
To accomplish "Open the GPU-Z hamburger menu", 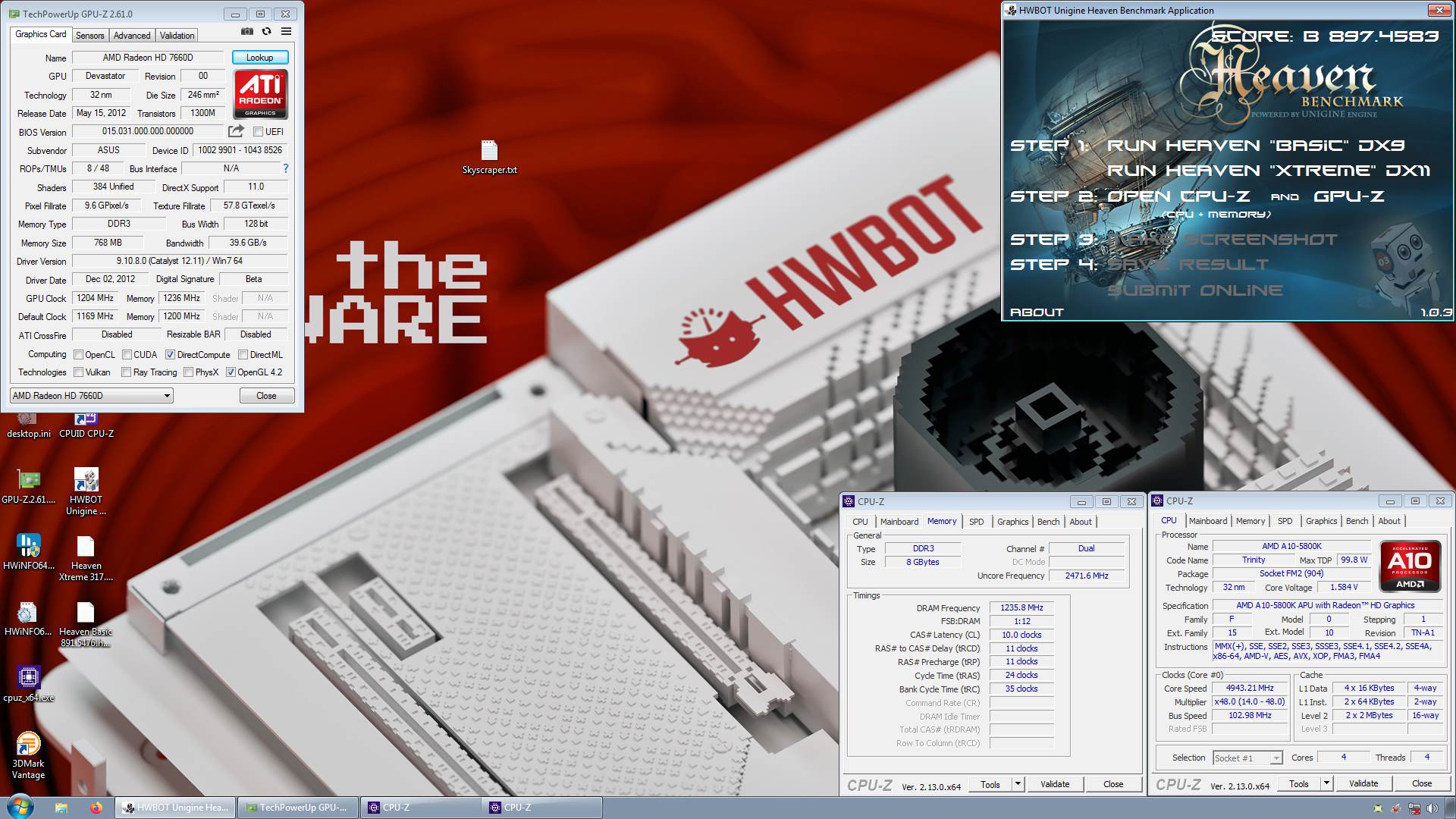I will [x=286, y=31].
